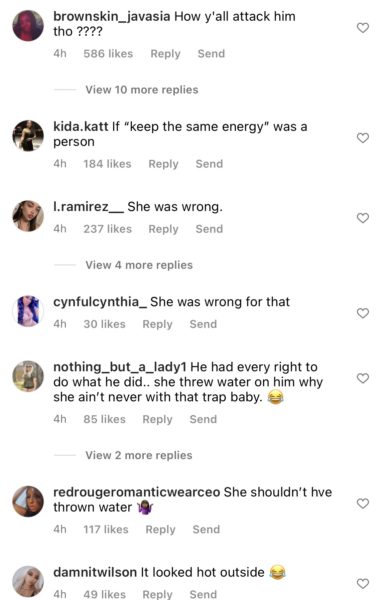Like damnitwilson's "looked hot outside" comment

point(363,583)
